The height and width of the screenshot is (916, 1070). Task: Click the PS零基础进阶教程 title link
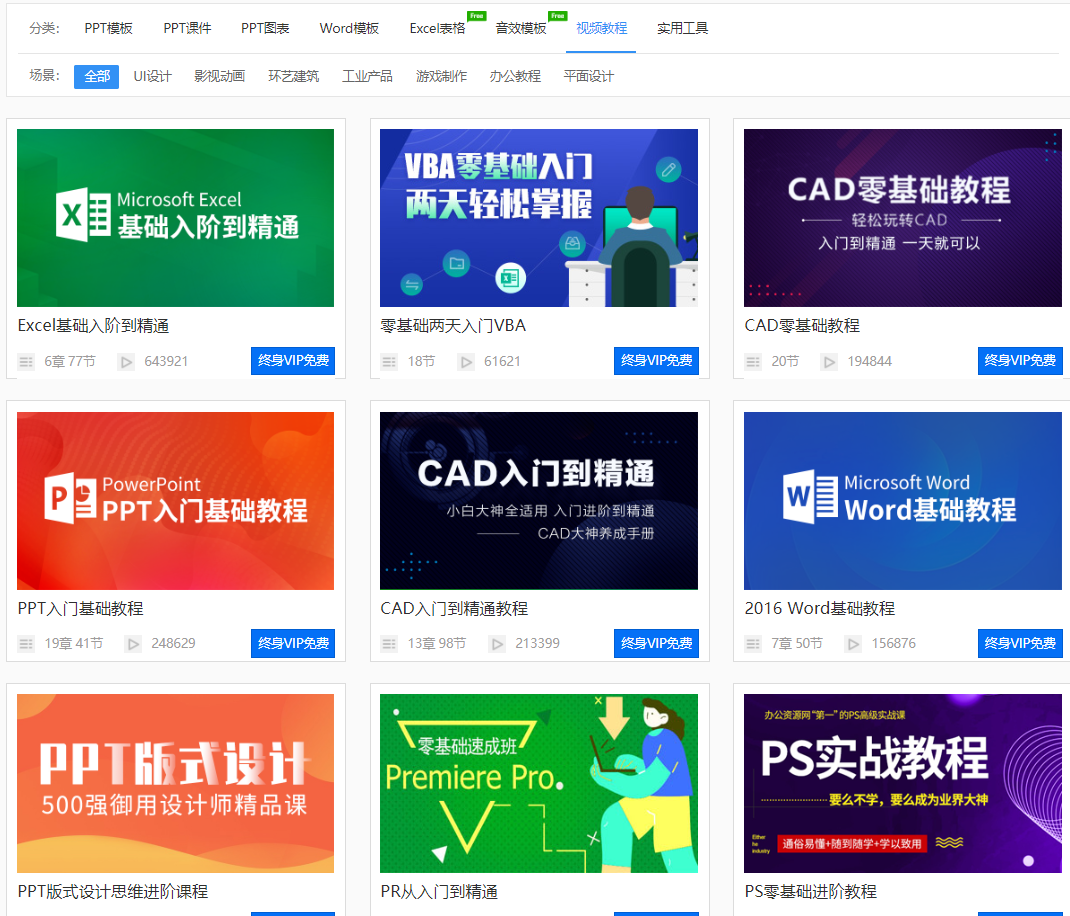point(811,891)
